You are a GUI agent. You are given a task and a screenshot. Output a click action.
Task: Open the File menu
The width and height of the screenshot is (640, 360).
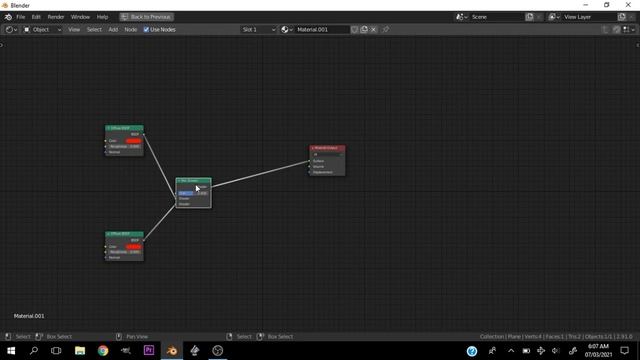(20, 17)
